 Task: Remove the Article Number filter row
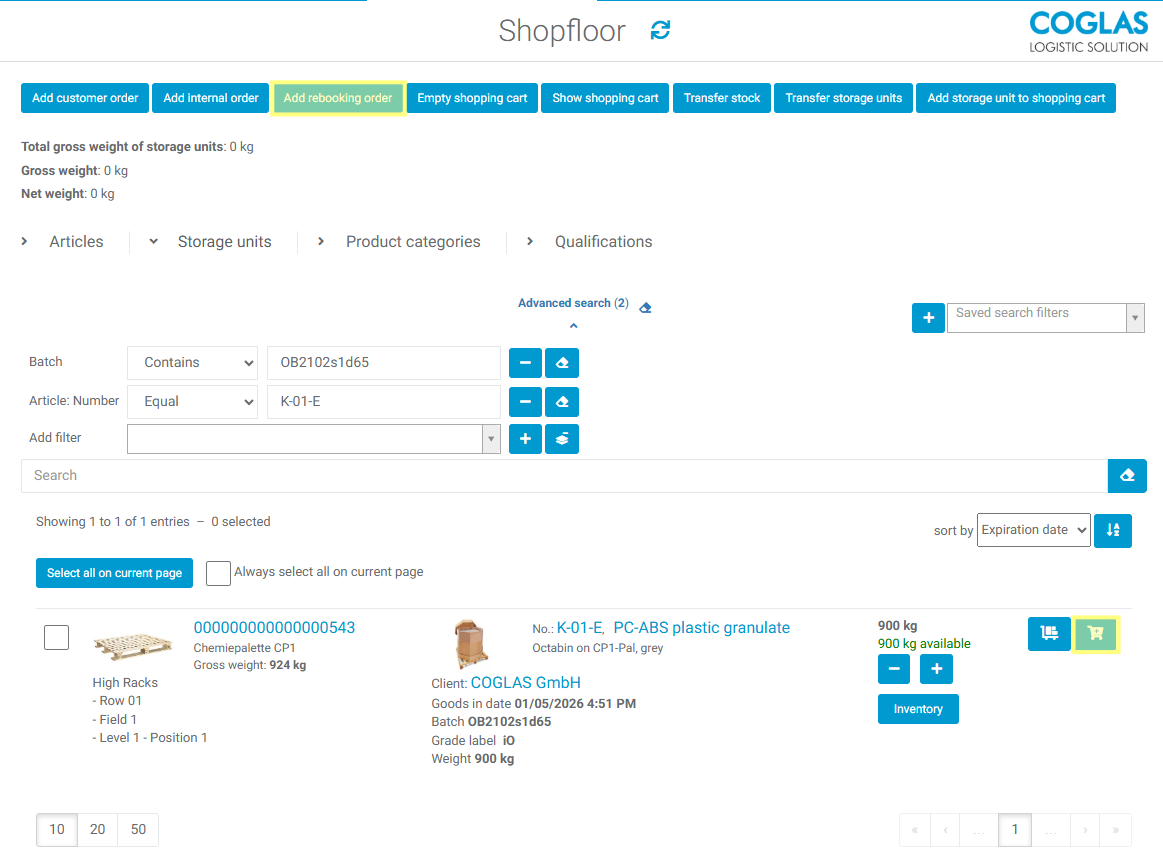tap(525, 401)
